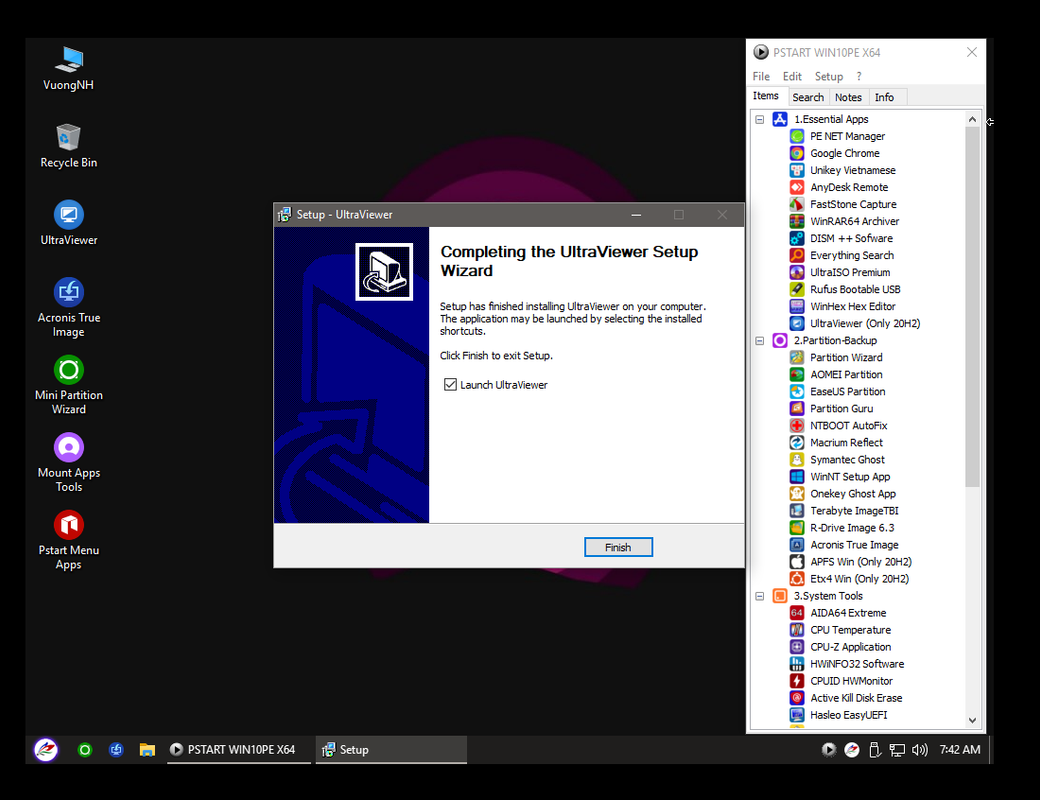The width and height of the screenshot is (1040, 800).
Task: Open the File menu in PSTART
Action: [x=761, y=76]
